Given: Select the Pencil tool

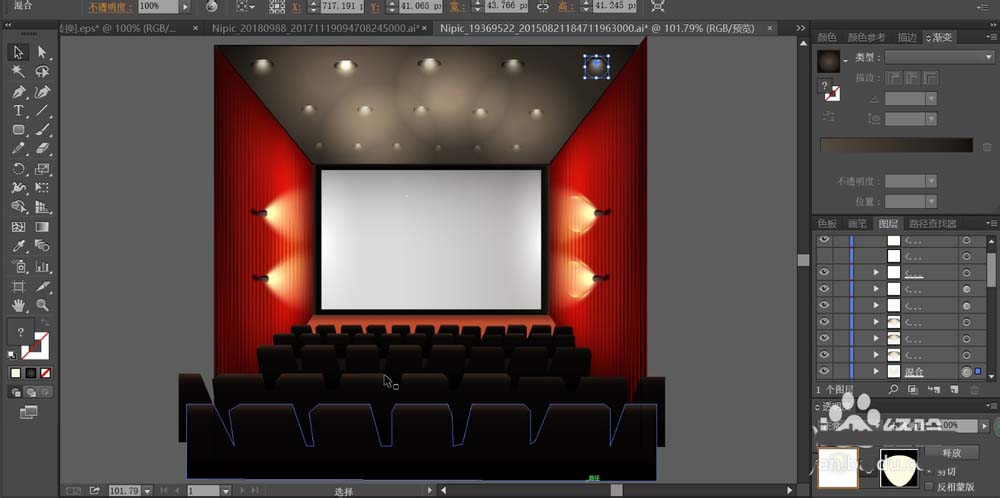Looking at the screenshot, I should (18, 149).
